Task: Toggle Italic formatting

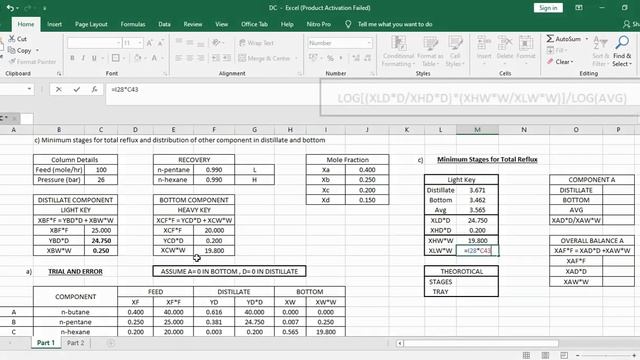Action: [83, 58]
